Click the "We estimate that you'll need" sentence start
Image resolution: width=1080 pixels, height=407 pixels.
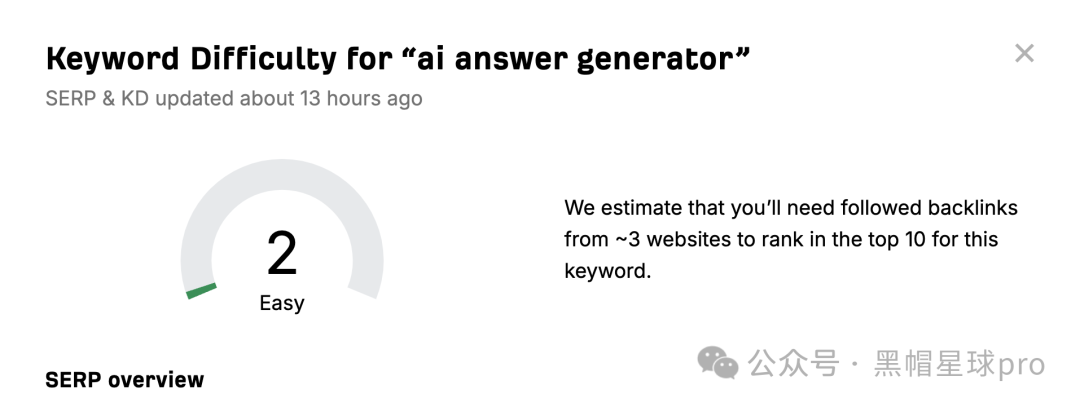[x=674, y=207]
